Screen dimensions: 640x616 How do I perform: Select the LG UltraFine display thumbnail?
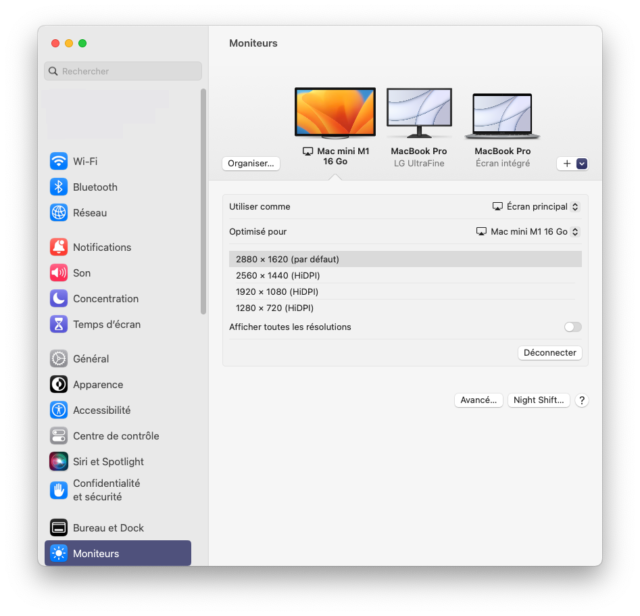tap(419, 113)
